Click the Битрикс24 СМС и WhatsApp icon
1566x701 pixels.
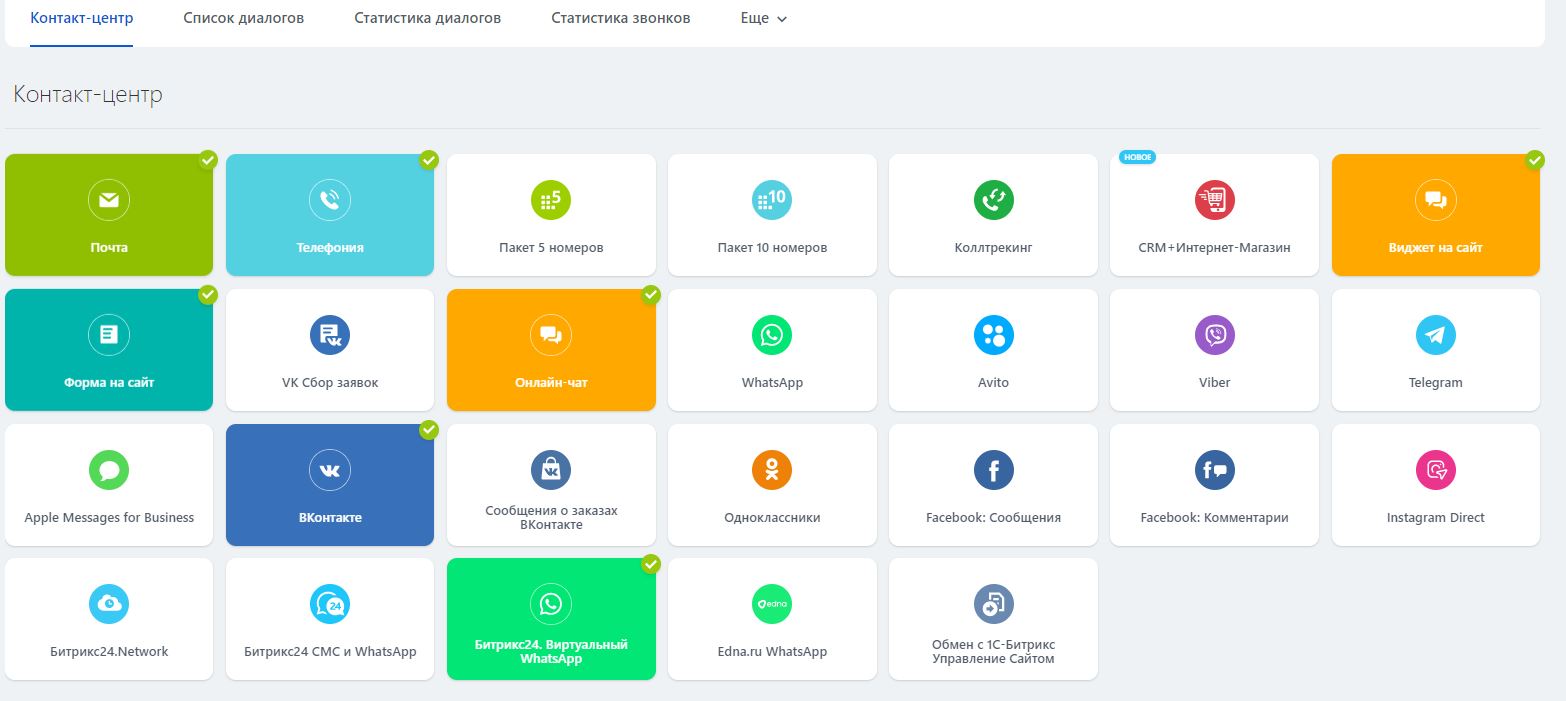pos(330,604)
